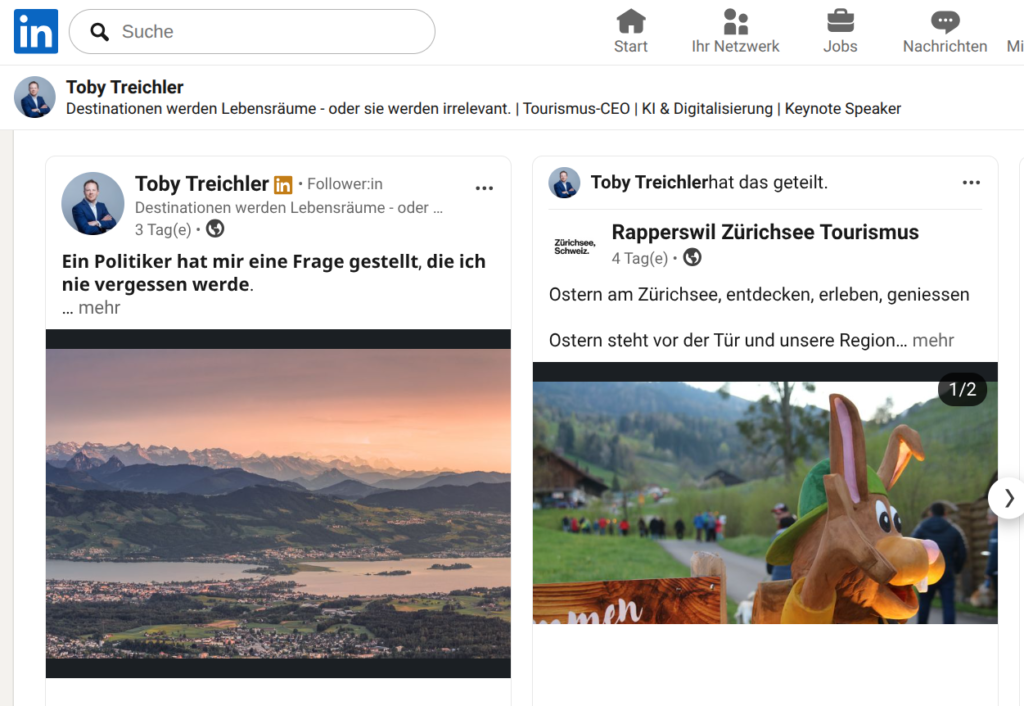Show next image with the carousel arrow

[1008, 498]
